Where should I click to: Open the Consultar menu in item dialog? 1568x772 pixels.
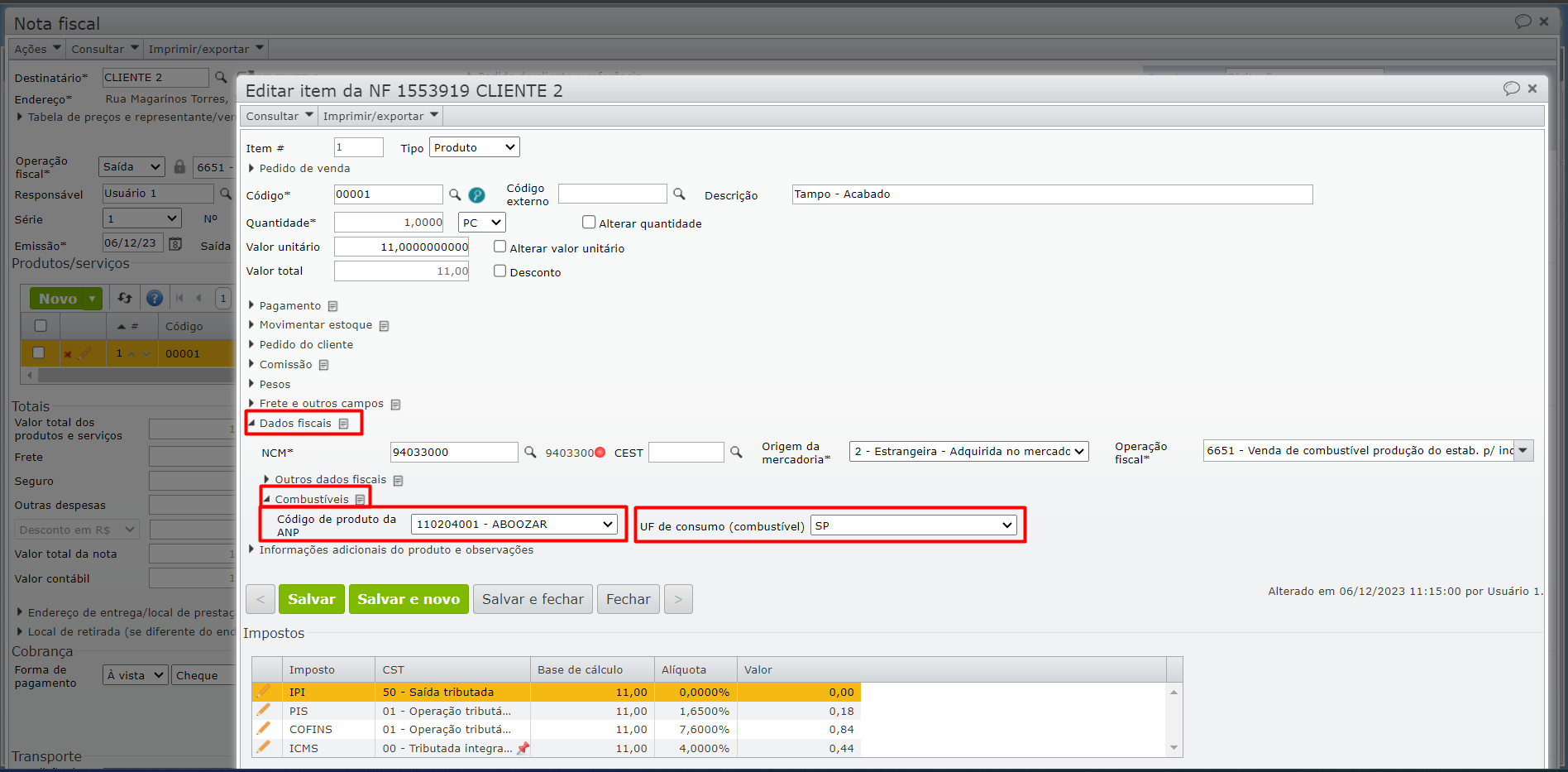(280, 116)
